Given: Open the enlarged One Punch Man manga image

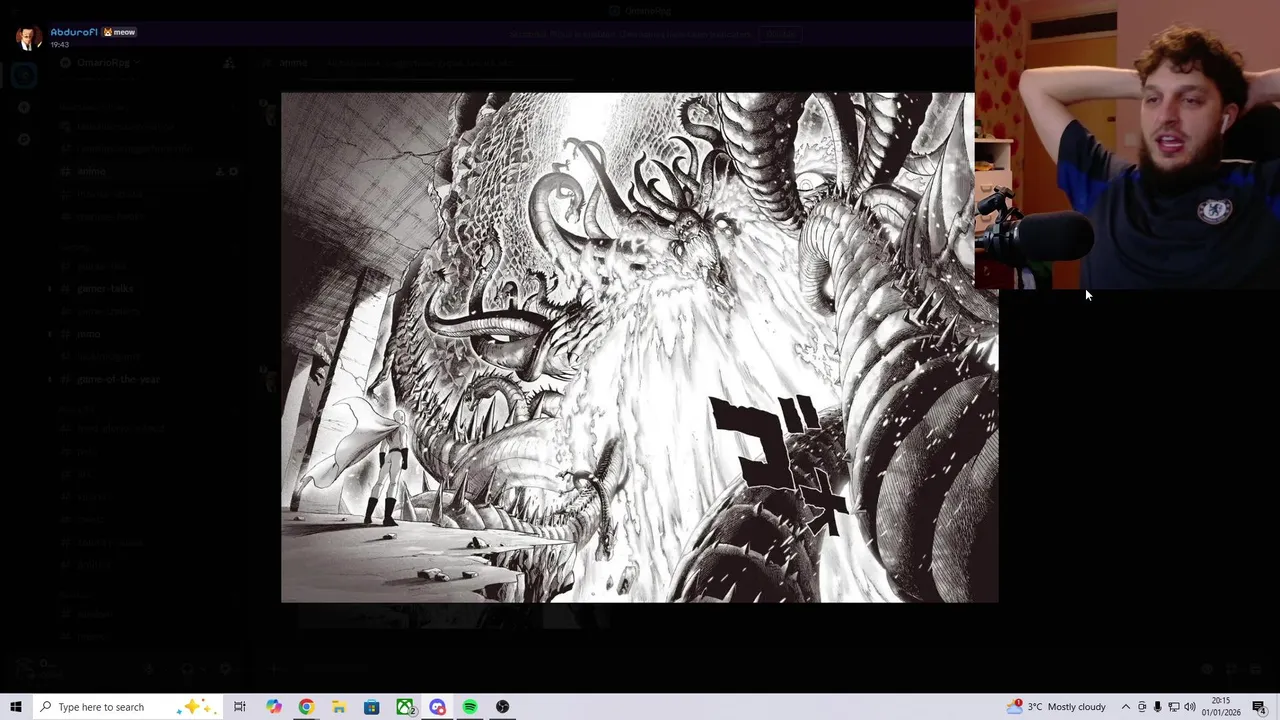Looking at the screenshot, I should (x=639, y=348).
